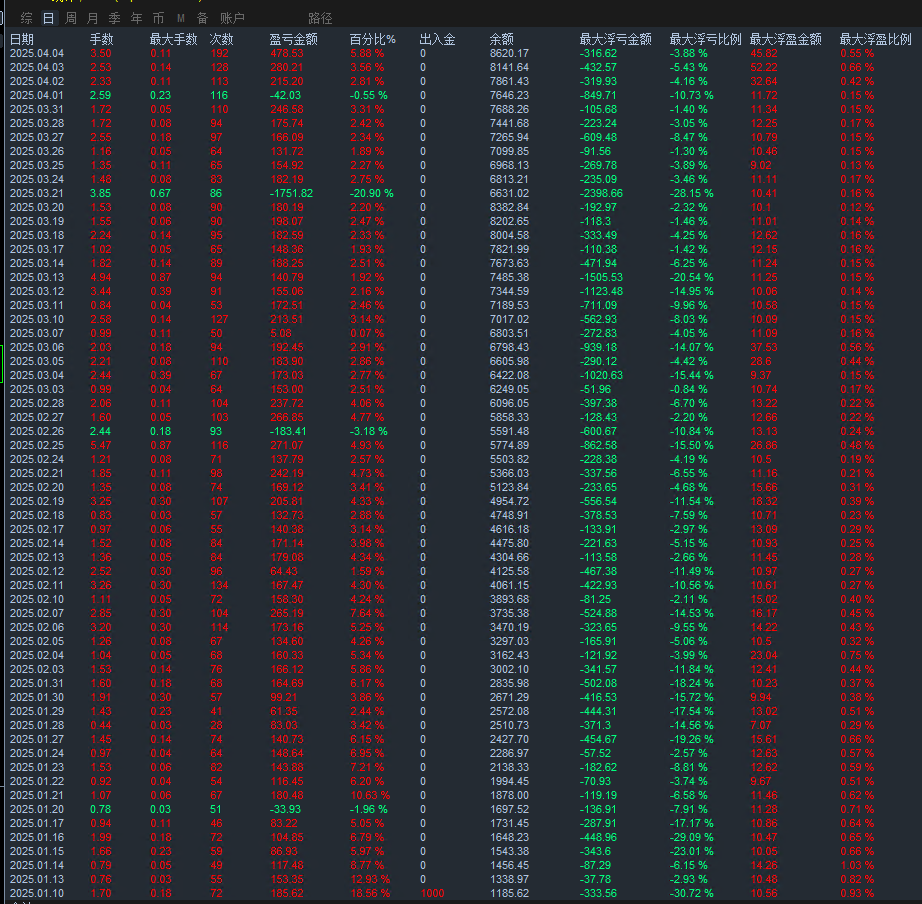This screenshot has height=904, width=922.
Task: Sort by the 盈亏金额 column header
Action: [x=293, y=39]
